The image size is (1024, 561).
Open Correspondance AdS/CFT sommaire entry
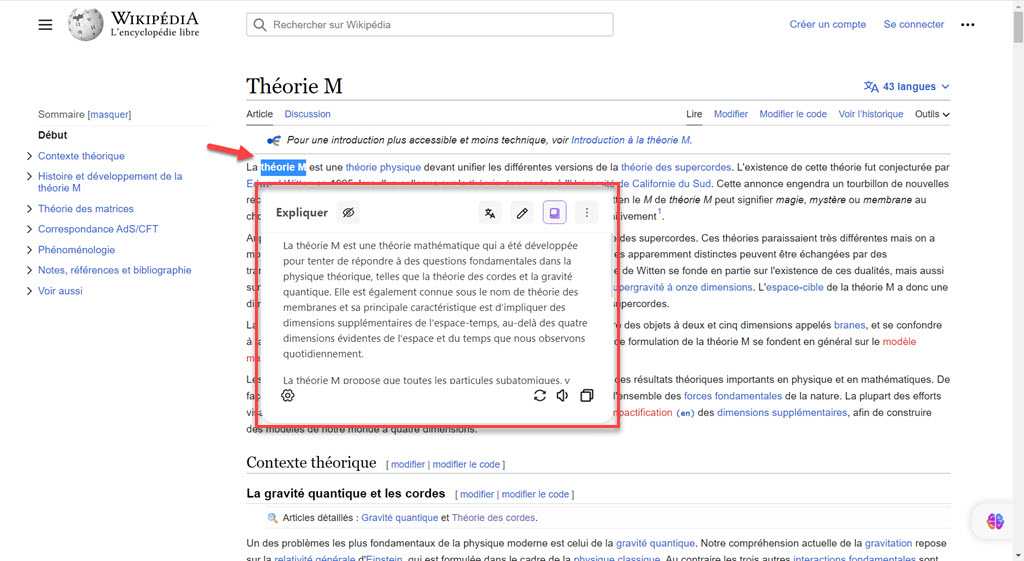(x=98, y=229)
